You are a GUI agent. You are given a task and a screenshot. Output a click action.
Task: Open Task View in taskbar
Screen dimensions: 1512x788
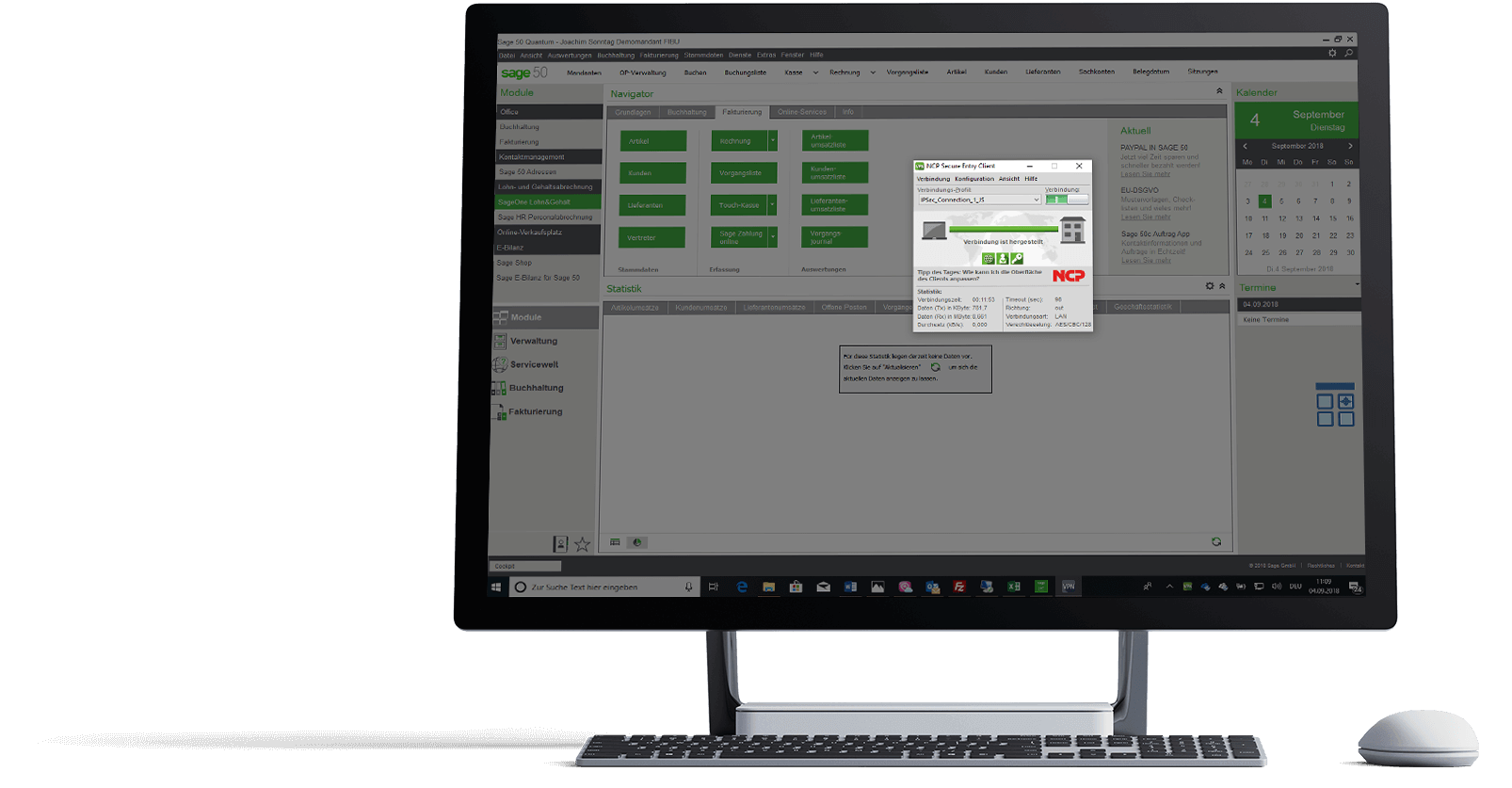pyautogui.click(x=714, y=587)
